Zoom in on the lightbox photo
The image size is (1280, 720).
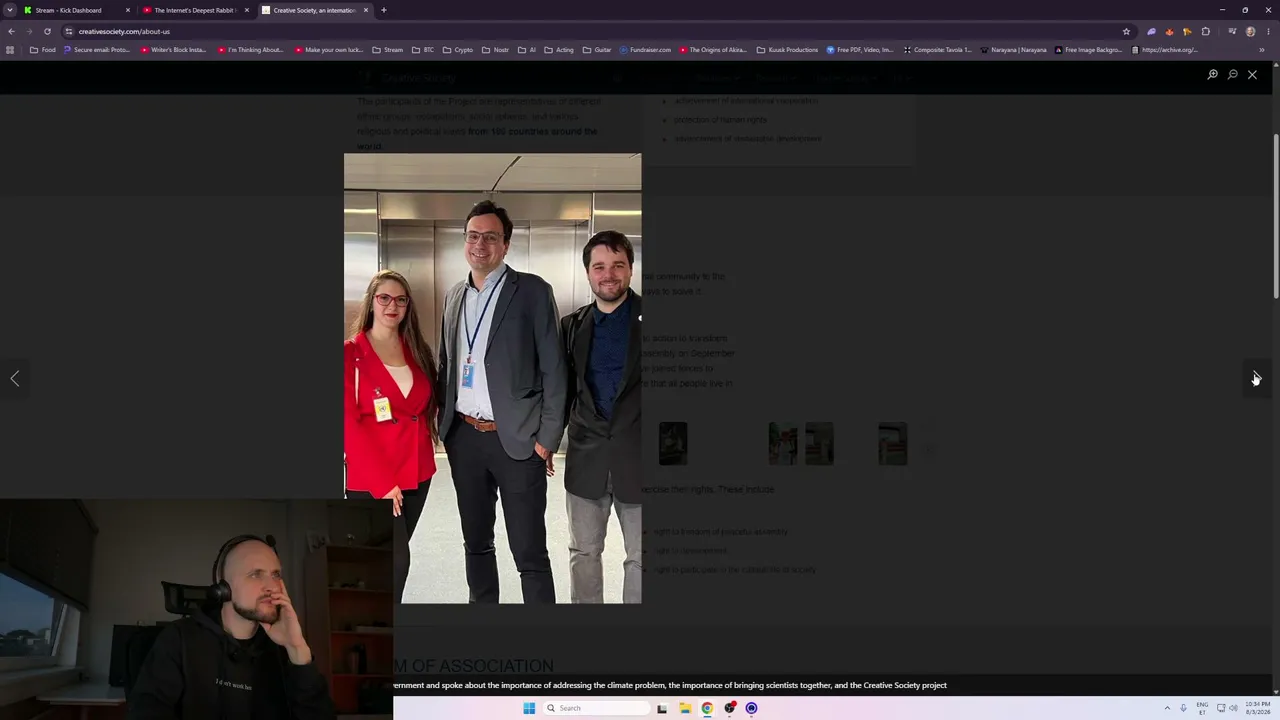(x=1213, y=75)
